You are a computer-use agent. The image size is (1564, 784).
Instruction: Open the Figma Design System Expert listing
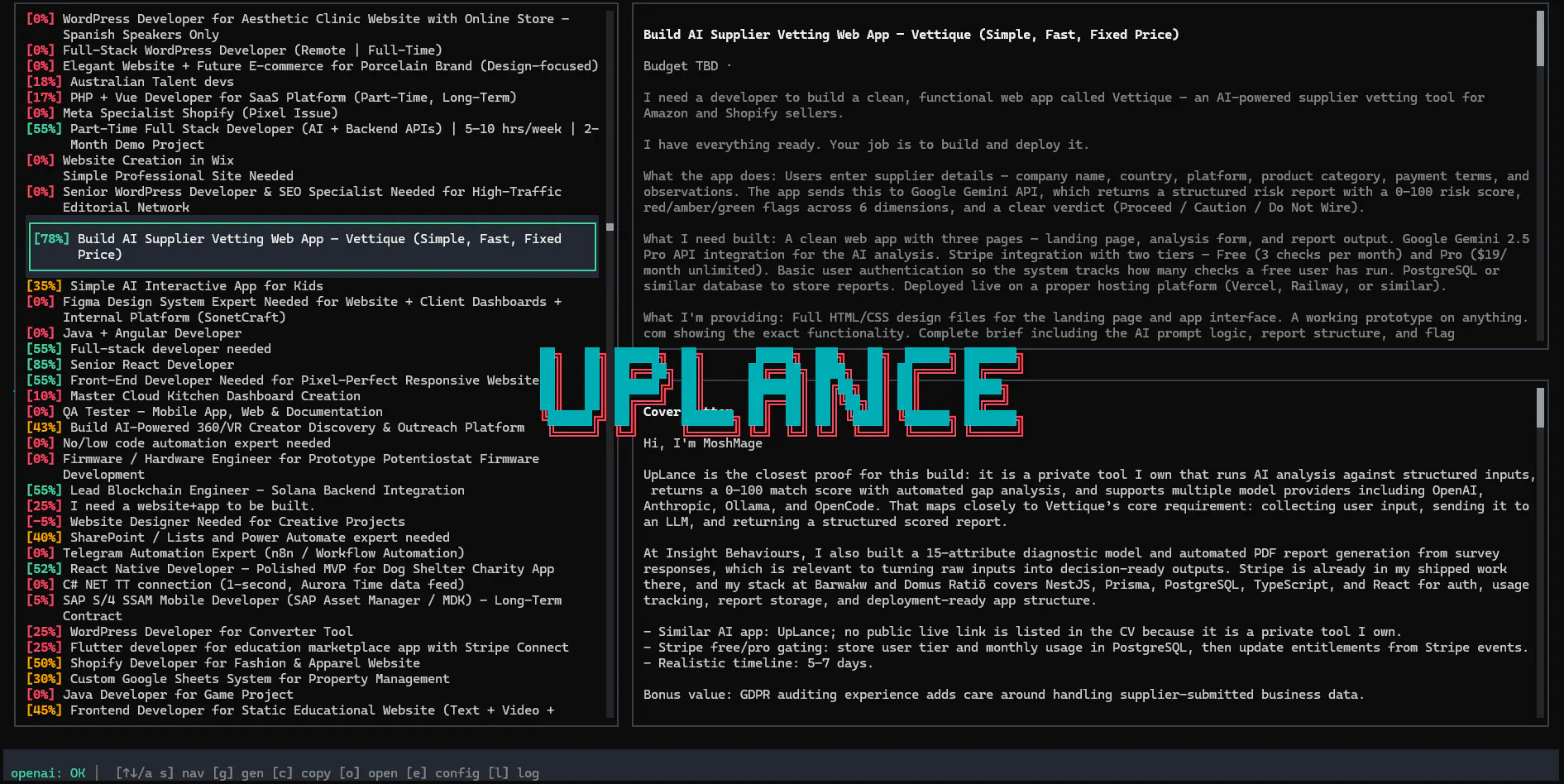tap(313, 309)
